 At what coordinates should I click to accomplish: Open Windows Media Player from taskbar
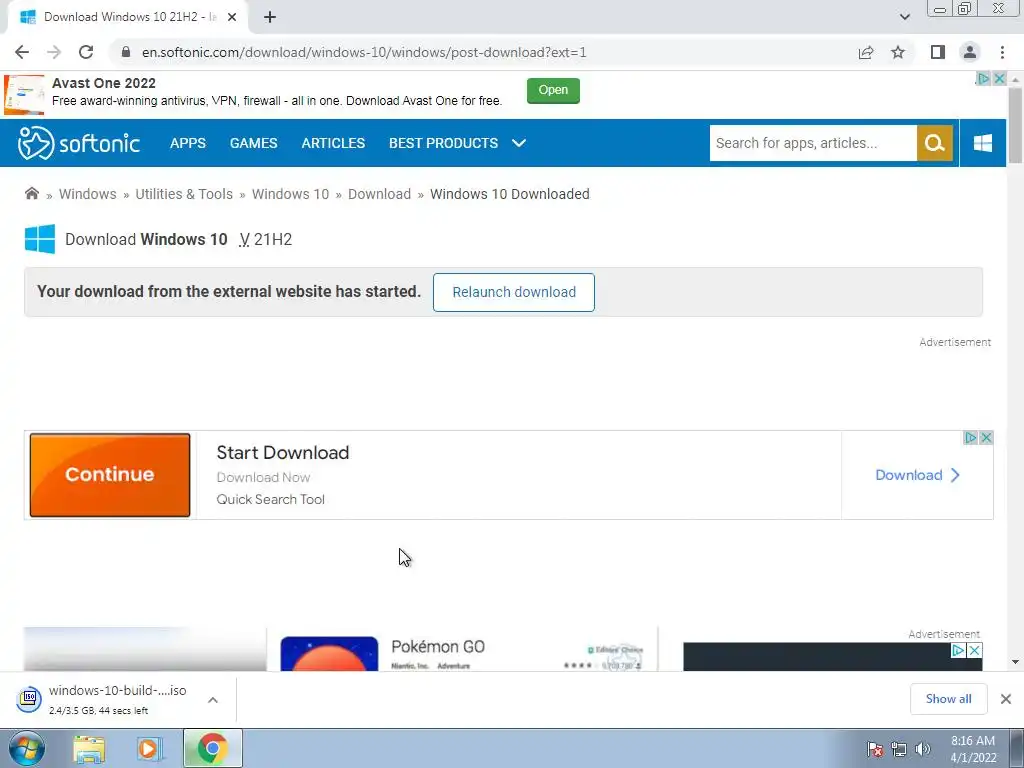tap(148, 749)
